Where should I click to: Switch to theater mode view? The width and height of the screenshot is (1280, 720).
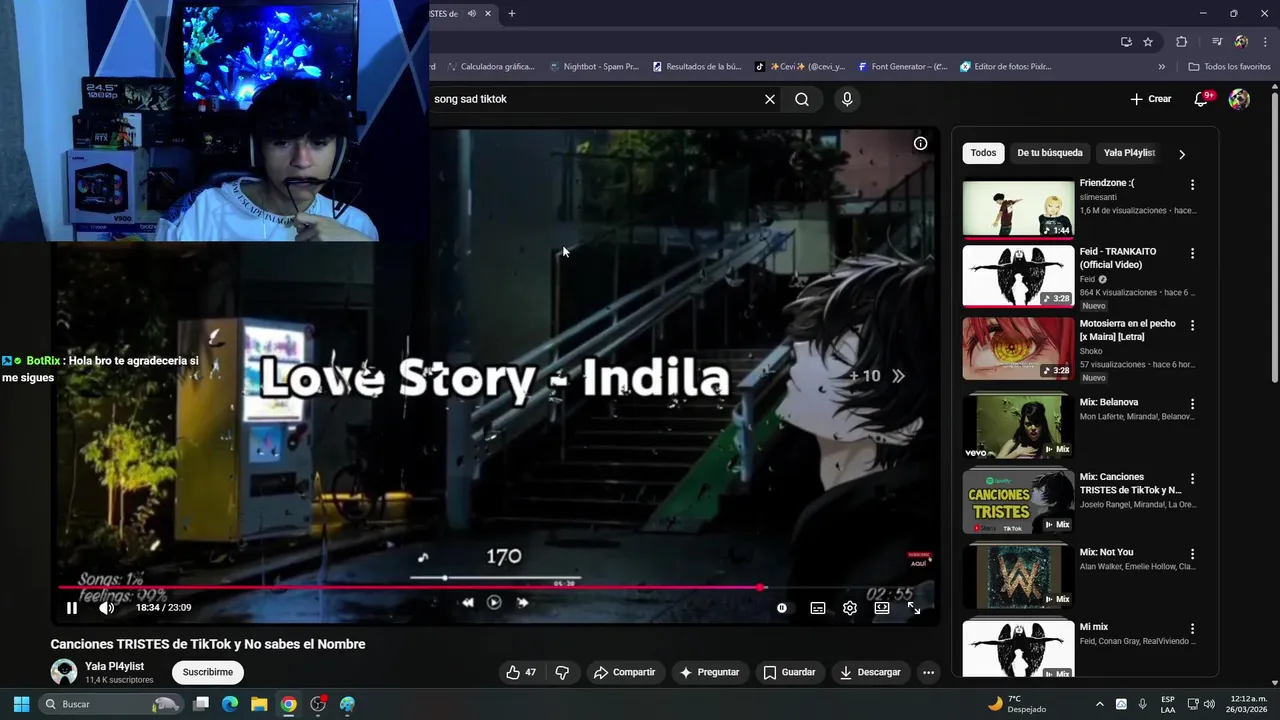coord(881,607)
